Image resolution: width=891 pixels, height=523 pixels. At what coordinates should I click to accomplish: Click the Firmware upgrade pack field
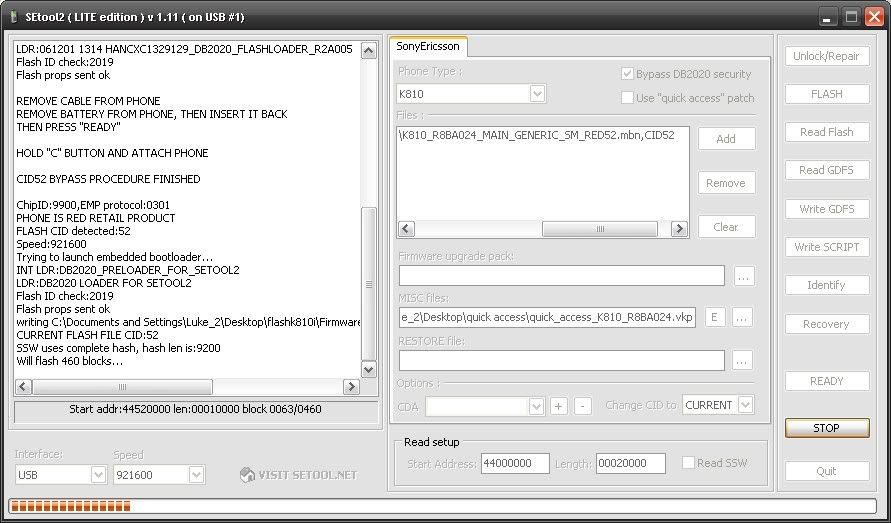(562, 276)
